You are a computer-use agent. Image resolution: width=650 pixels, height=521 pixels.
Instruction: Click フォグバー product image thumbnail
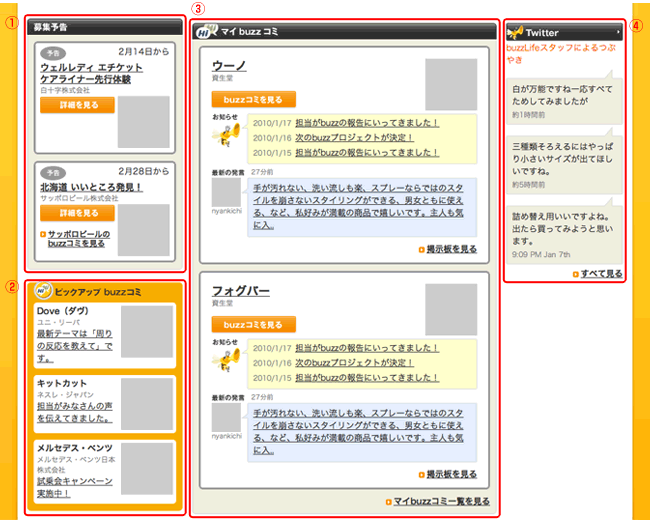(x=451, y=309)
